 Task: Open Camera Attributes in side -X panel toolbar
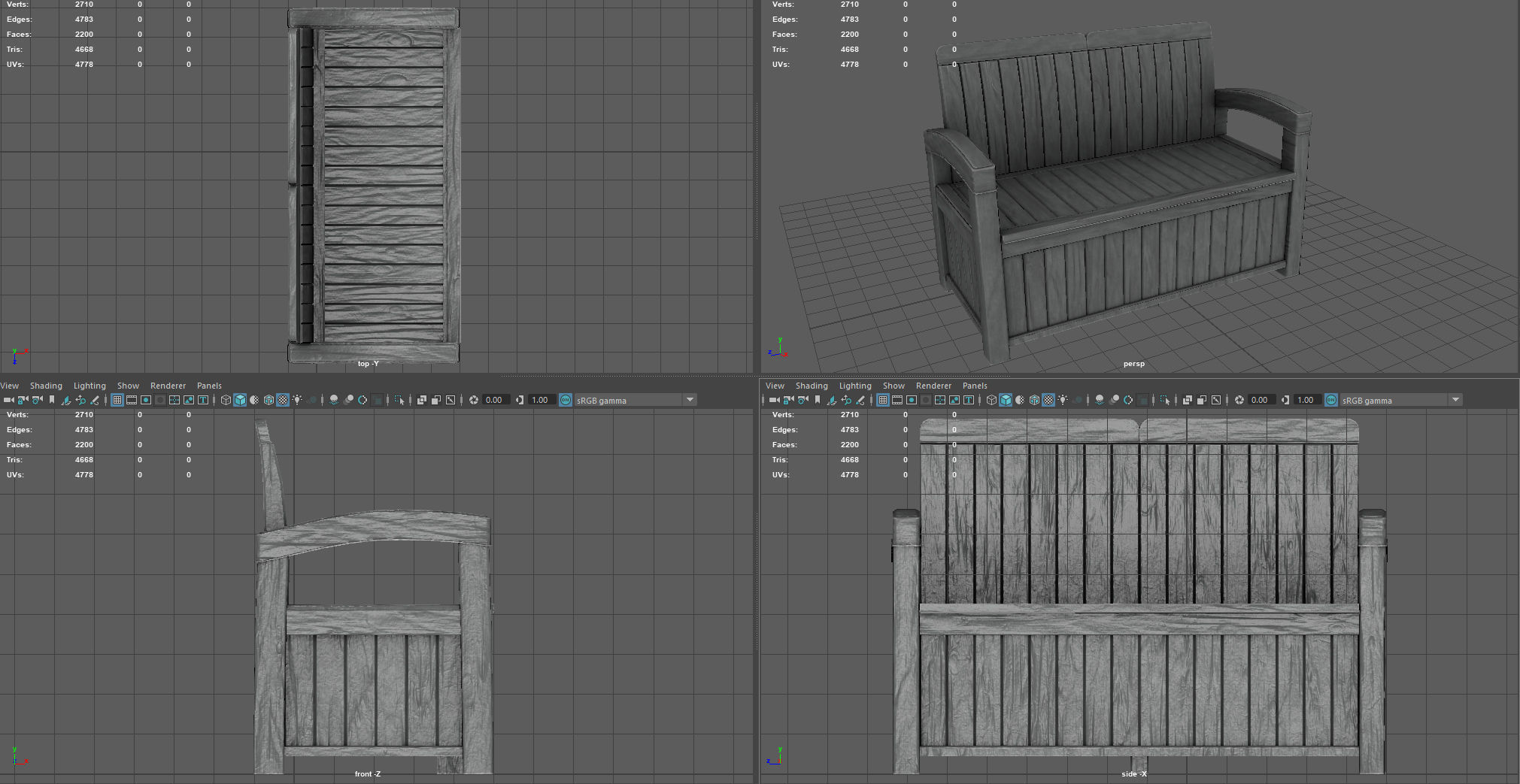(803, 400)
